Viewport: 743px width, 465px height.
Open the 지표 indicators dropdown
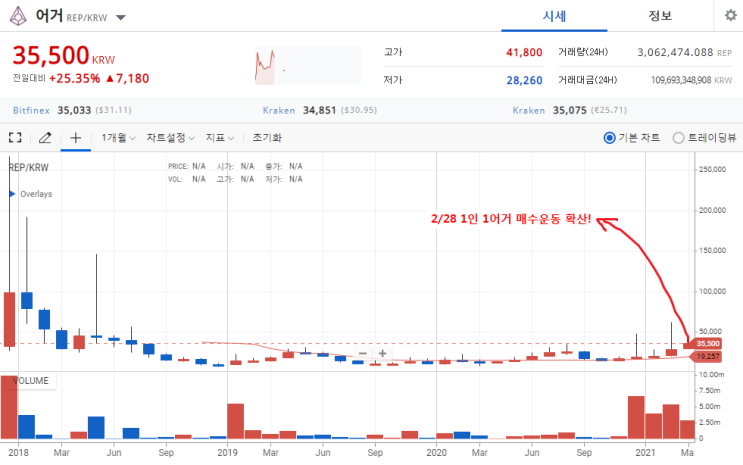click(220, 138)
